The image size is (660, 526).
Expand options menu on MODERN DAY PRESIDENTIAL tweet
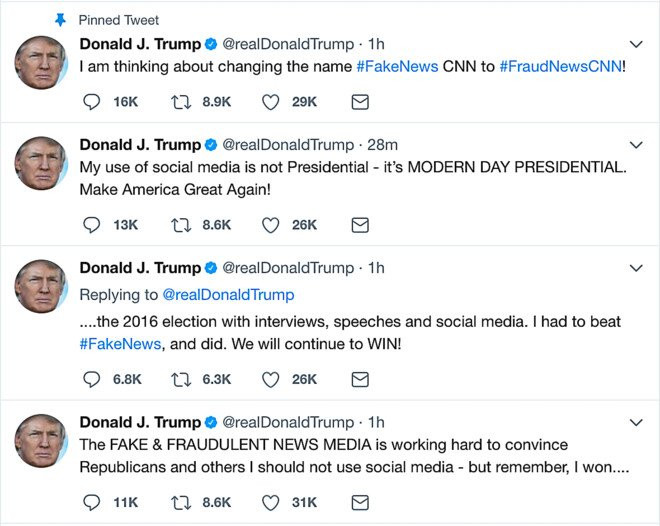point(636,145)
